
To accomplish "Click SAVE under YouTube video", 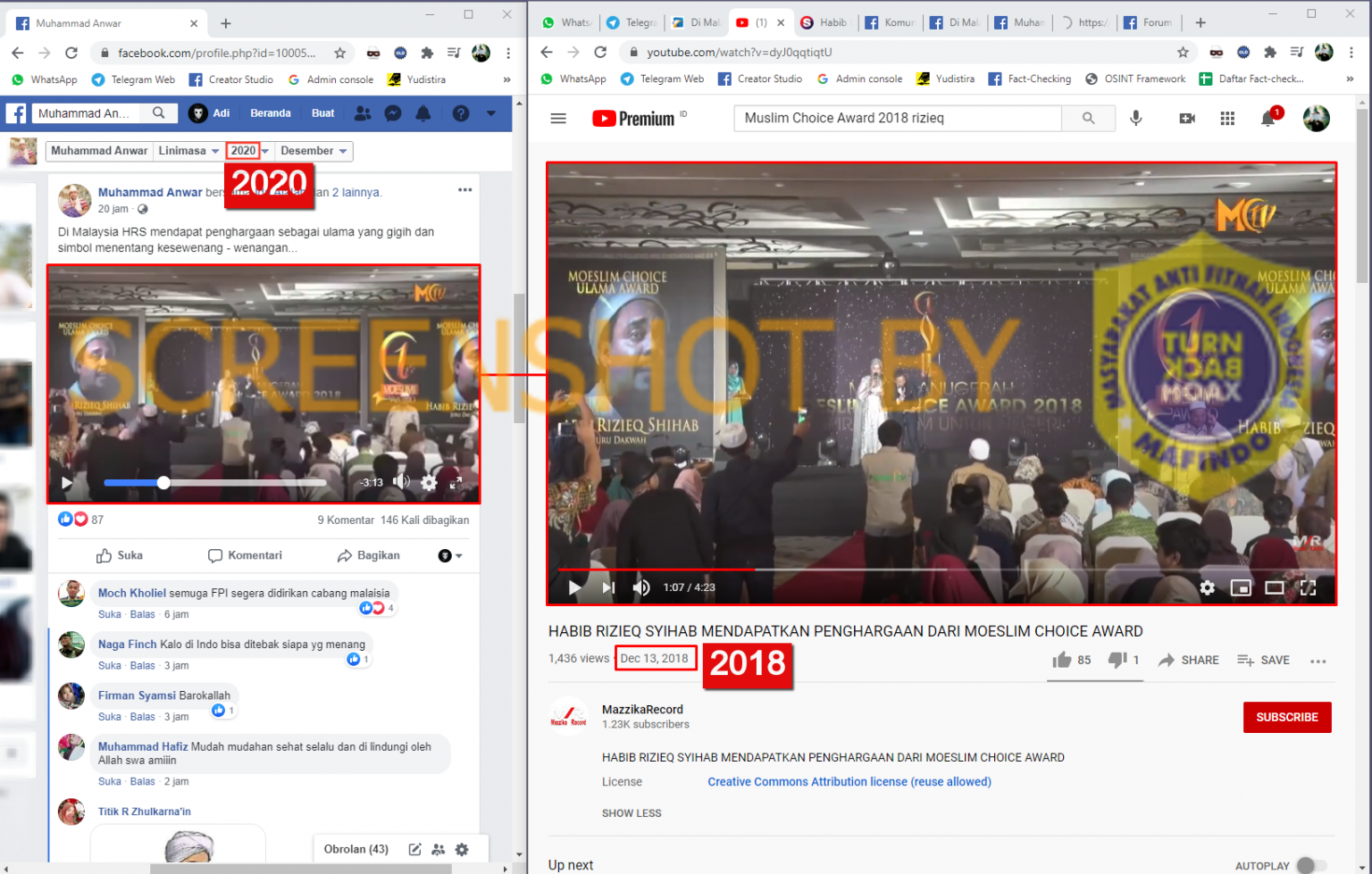I will 1263,660.
